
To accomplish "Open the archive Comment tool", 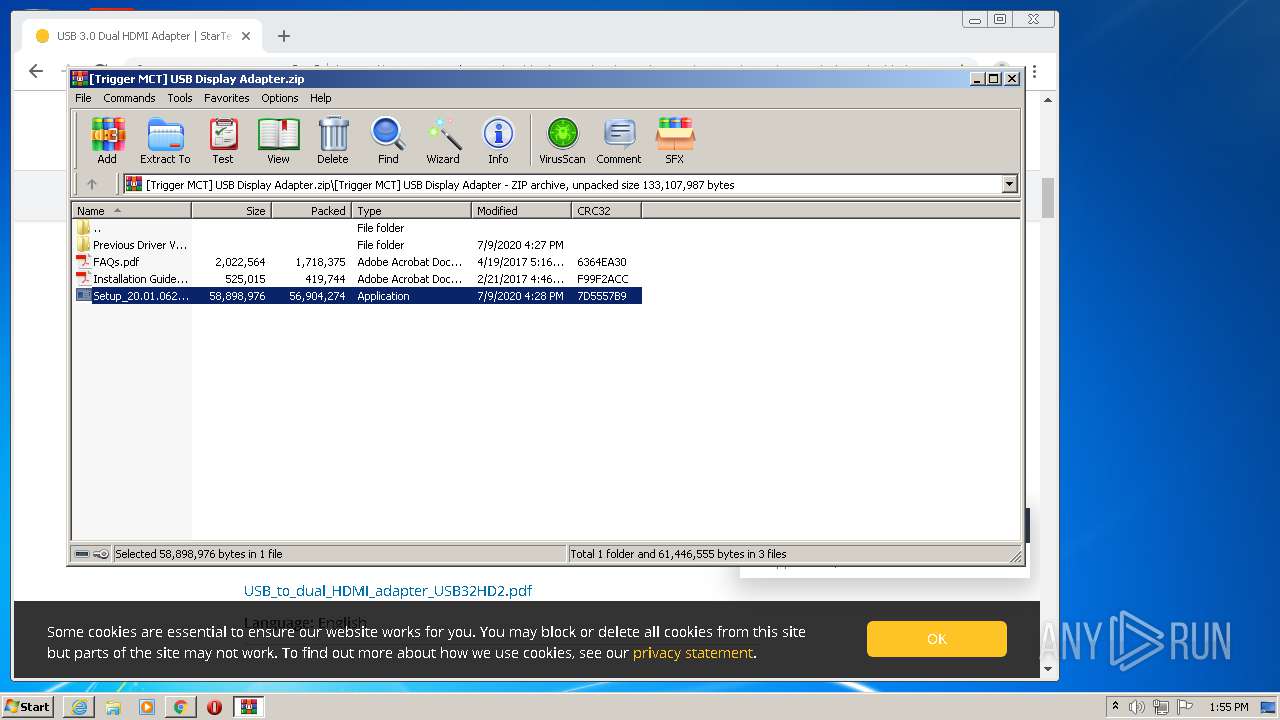I will pos(619,140).
